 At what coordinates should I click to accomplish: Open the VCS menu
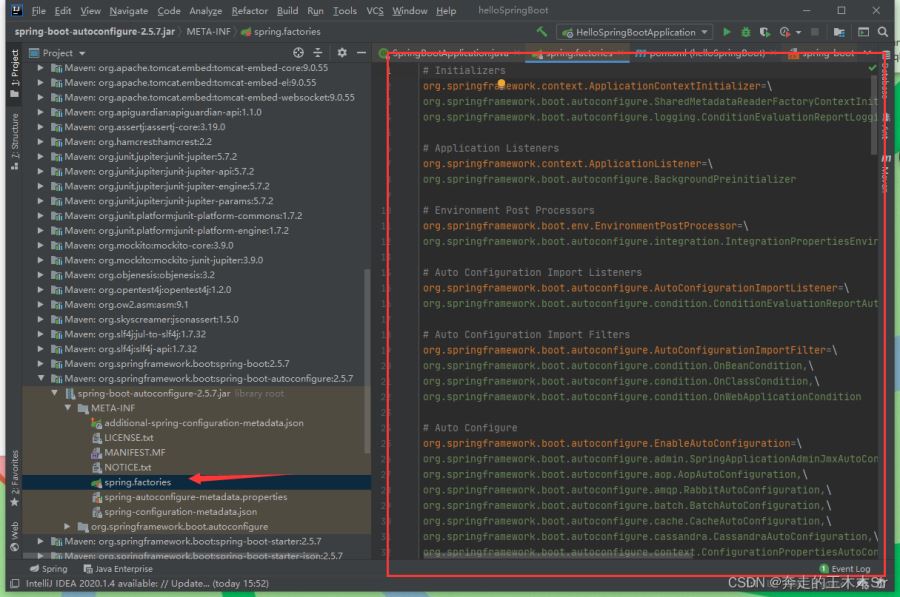pyautogui.click(x=375, y=10)
